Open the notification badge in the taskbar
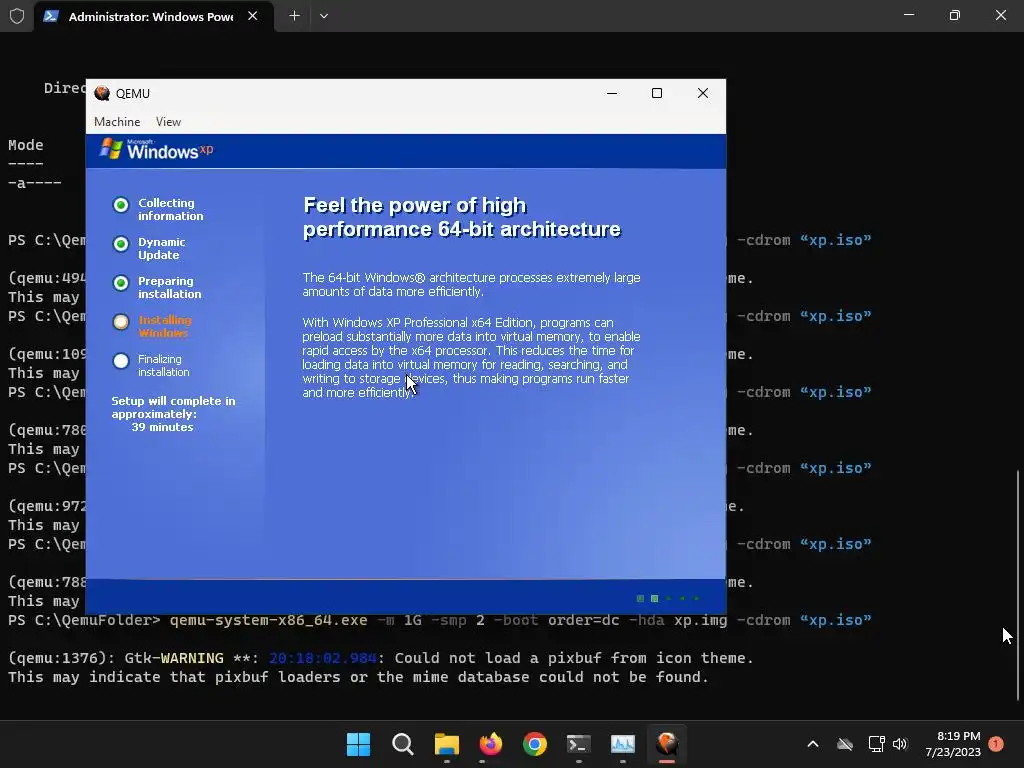The width and height of the screenshot is (1024, 768). [x=996, y=744]
